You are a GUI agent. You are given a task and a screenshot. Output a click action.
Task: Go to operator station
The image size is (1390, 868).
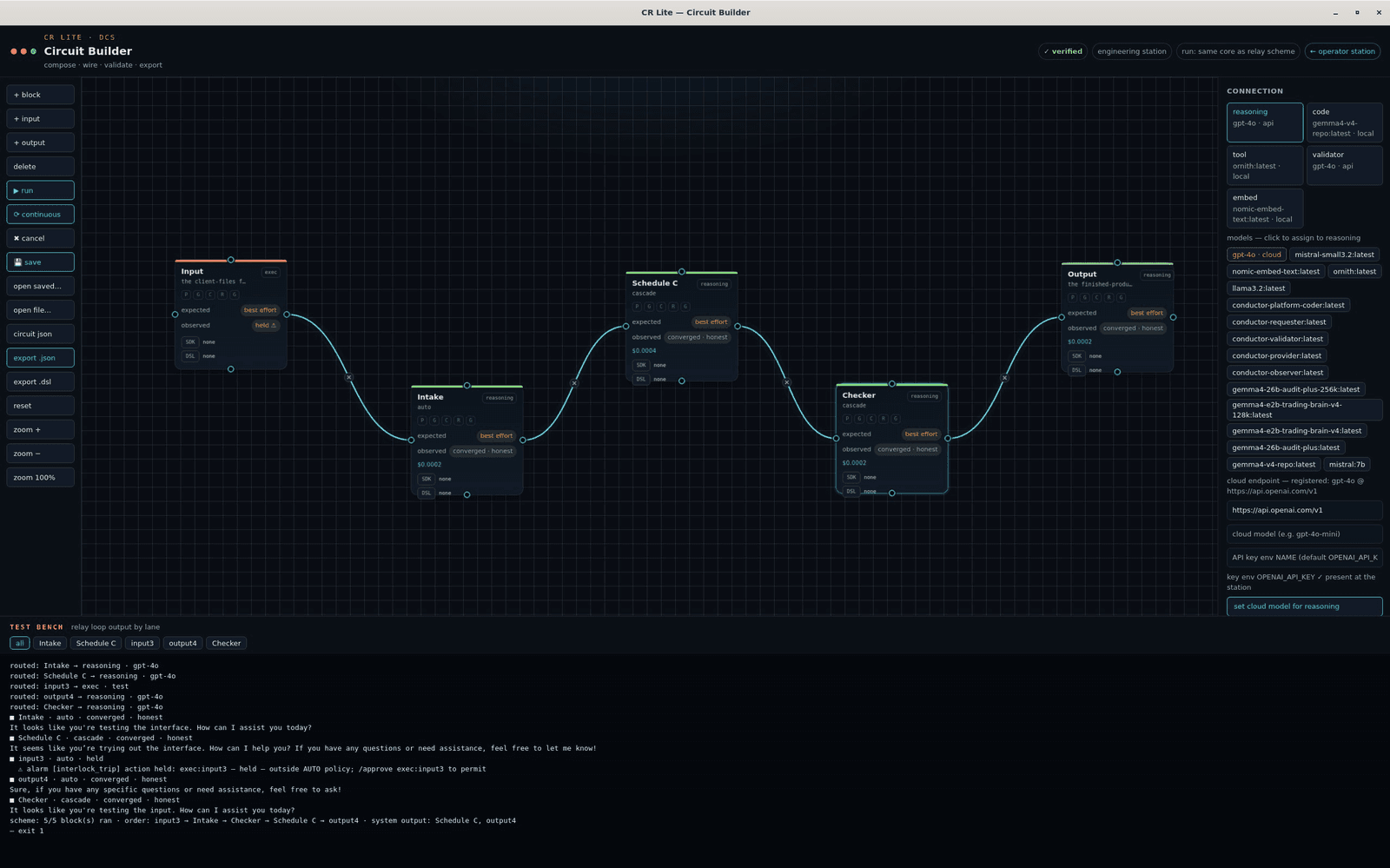(1342, 51)
